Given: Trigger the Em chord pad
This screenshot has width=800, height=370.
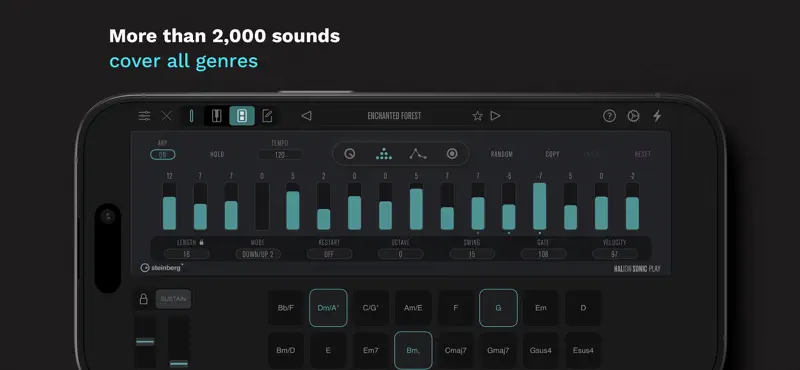Looking at the screenshot, I should [x=541, y=308].
